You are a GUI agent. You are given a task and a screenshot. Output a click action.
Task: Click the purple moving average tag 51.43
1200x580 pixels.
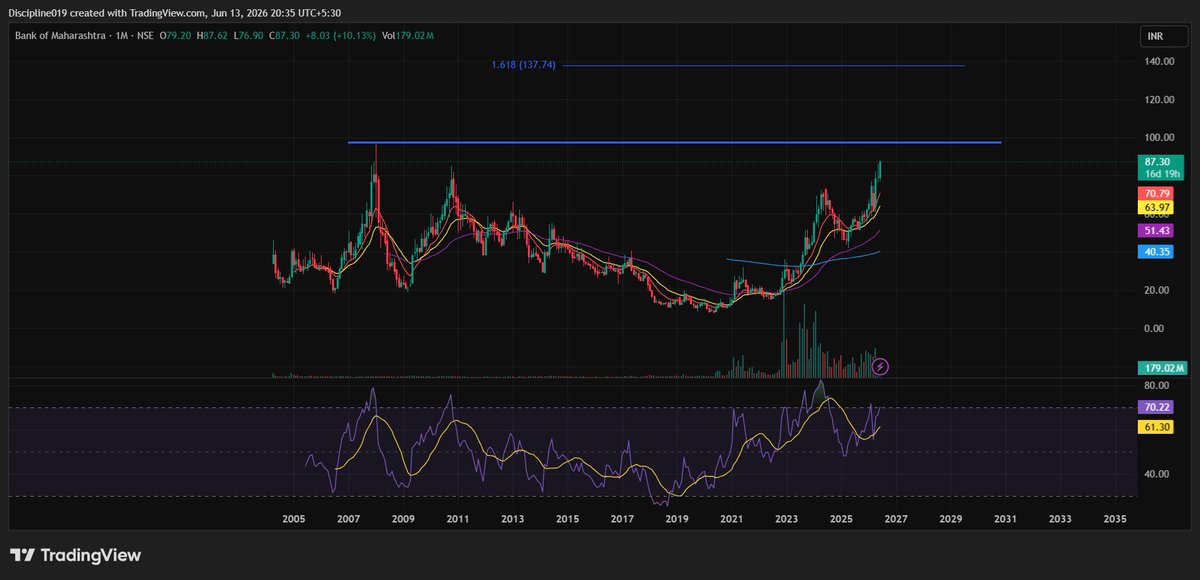(1157, 230)
